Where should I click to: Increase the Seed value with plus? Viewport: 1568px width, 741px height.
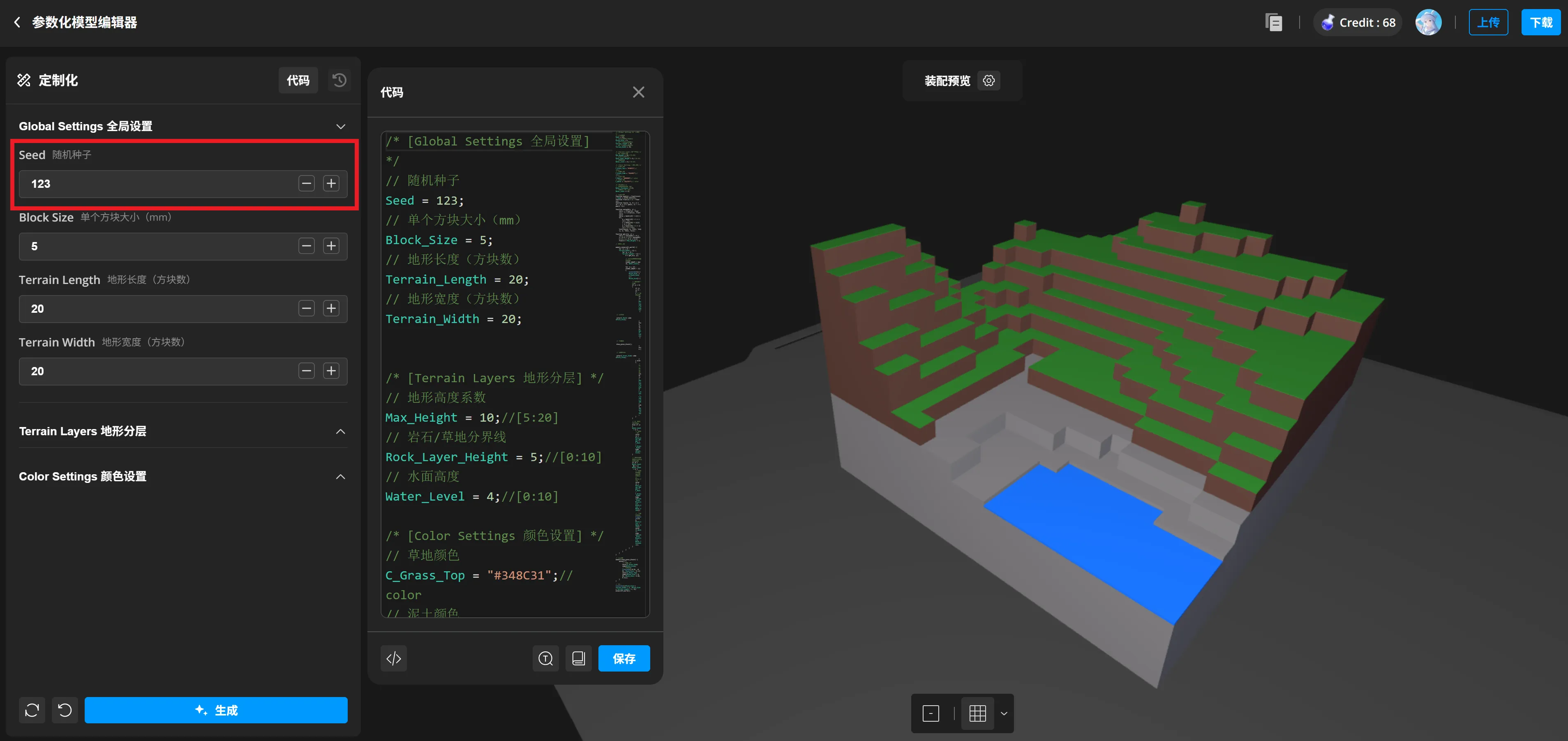tap(331, 183)
